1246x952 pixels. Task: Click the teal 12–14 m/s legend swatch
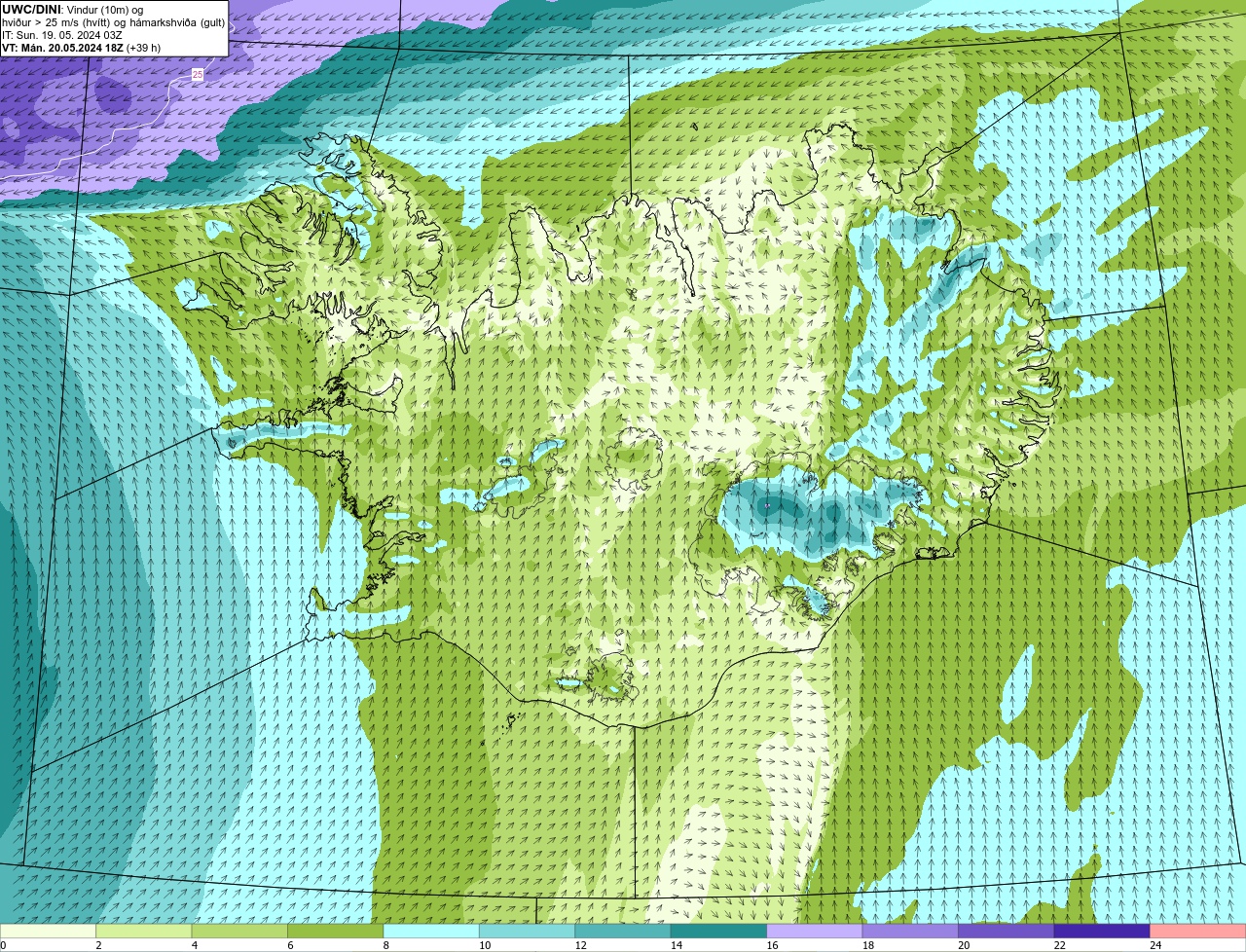click(x=623, y=932)
